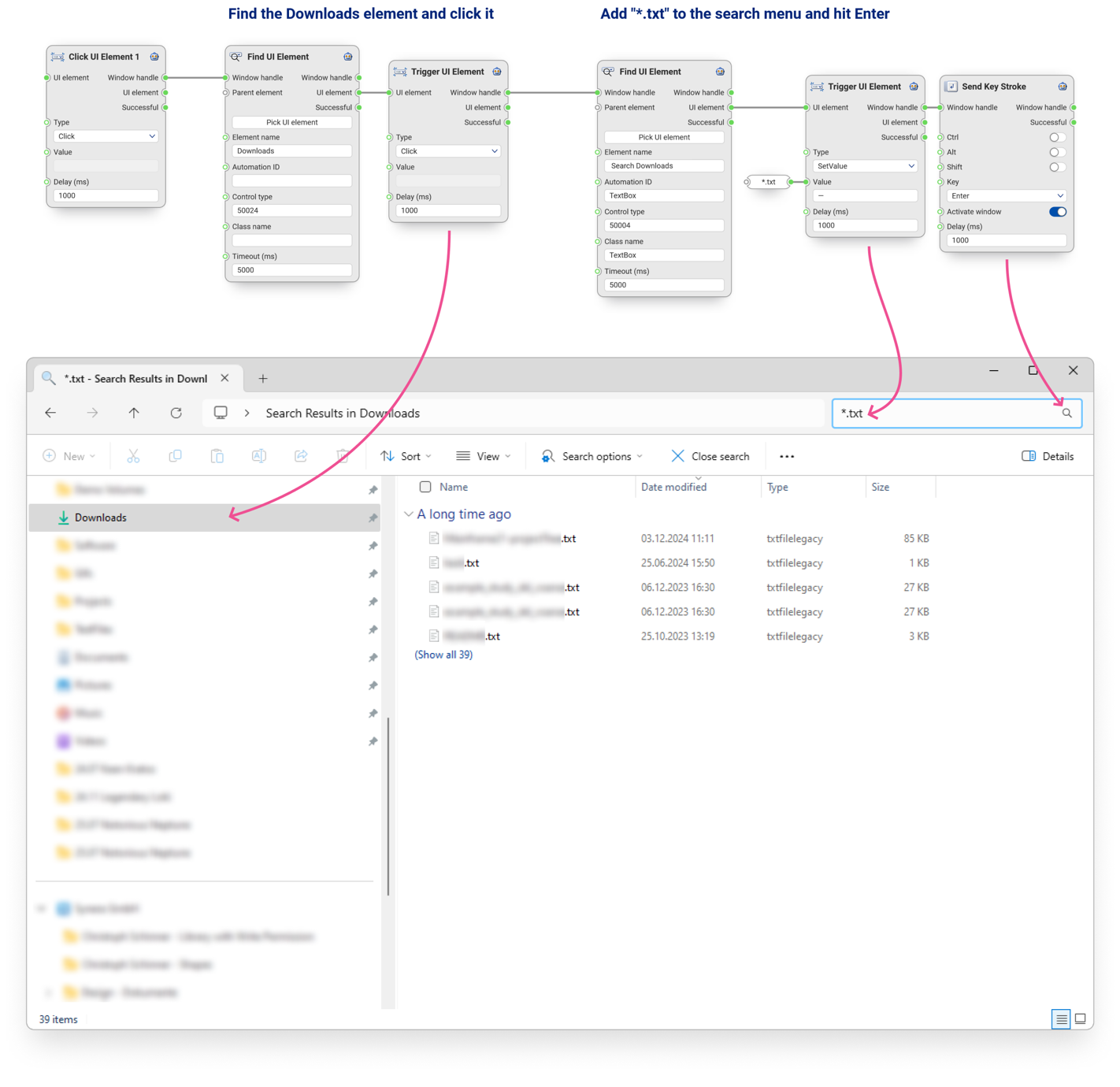Viewport: 1120px width, 1087px height.
Task: Open the View dropdown
Action: pos(483,456)
